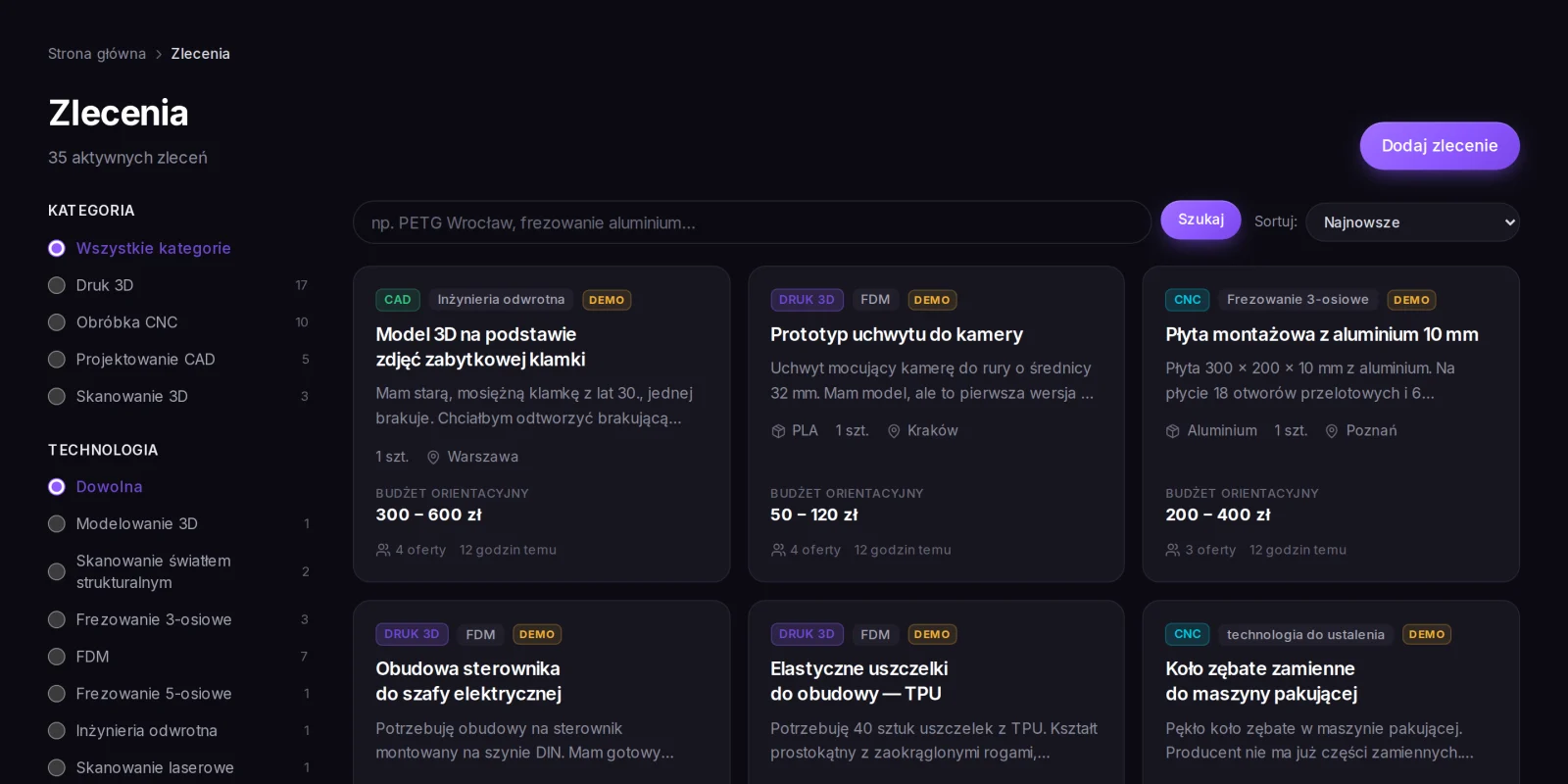Click the DEMO badge on Płyta montażowa card
Screen dimensions: 1568x784
[1411, 300]
